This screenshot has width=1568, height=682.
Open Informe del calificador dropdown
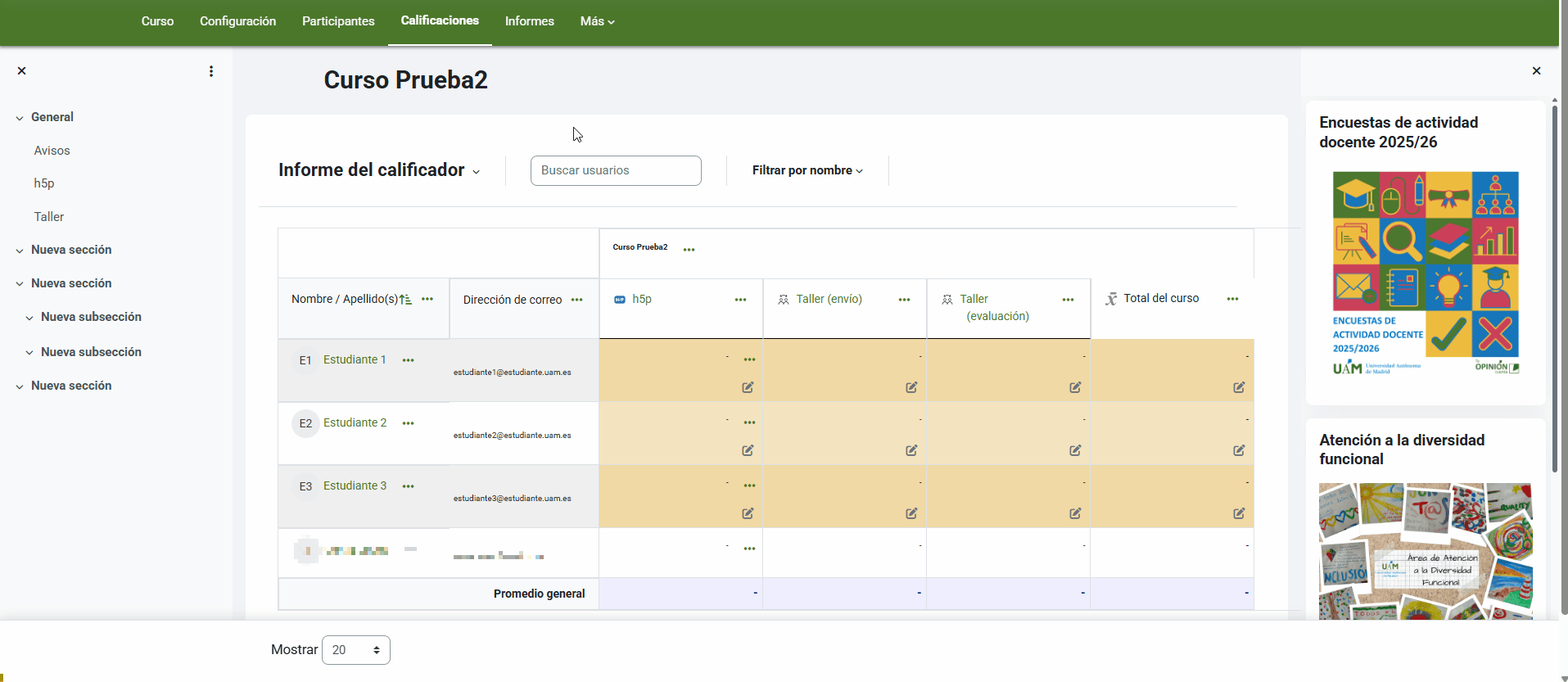point(379,170)
